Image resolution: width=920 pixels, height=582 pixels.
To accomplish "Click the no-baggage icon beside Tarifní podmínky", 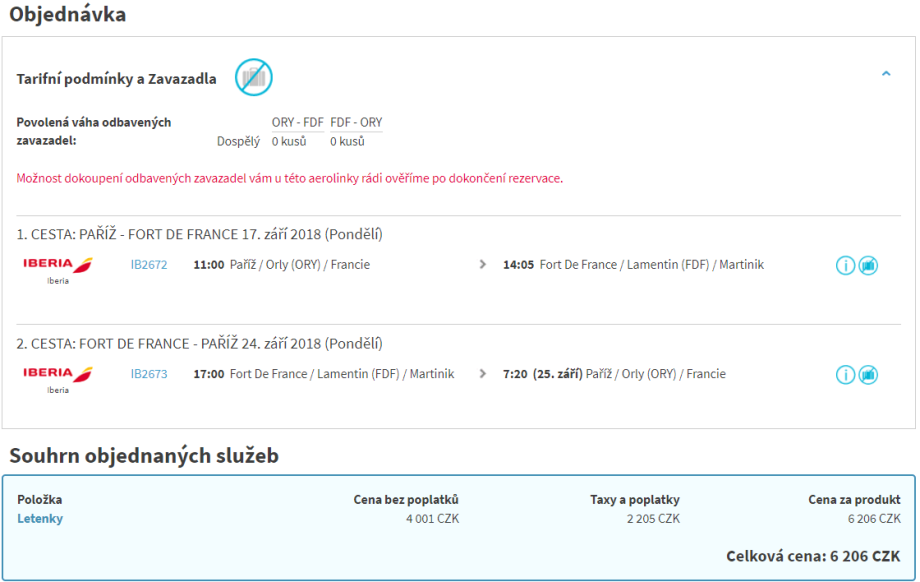I will (253, 77).
